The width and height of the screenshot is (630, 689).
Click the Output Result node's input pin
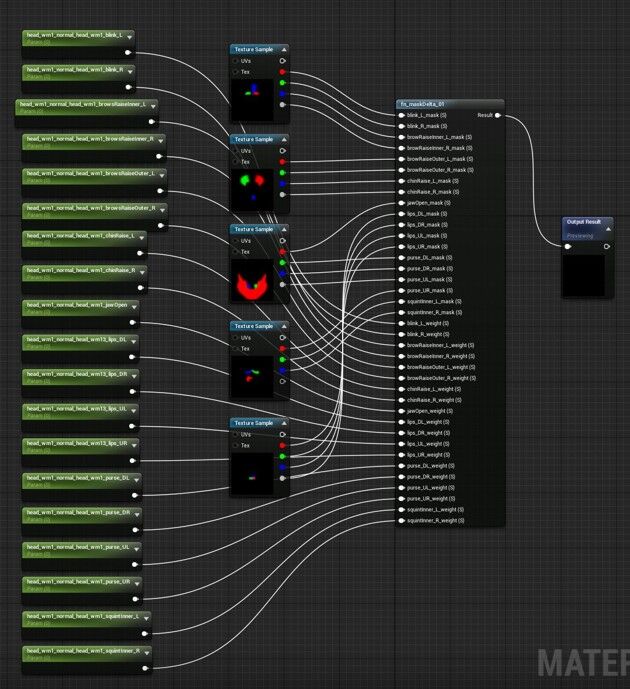click(568, 246)
